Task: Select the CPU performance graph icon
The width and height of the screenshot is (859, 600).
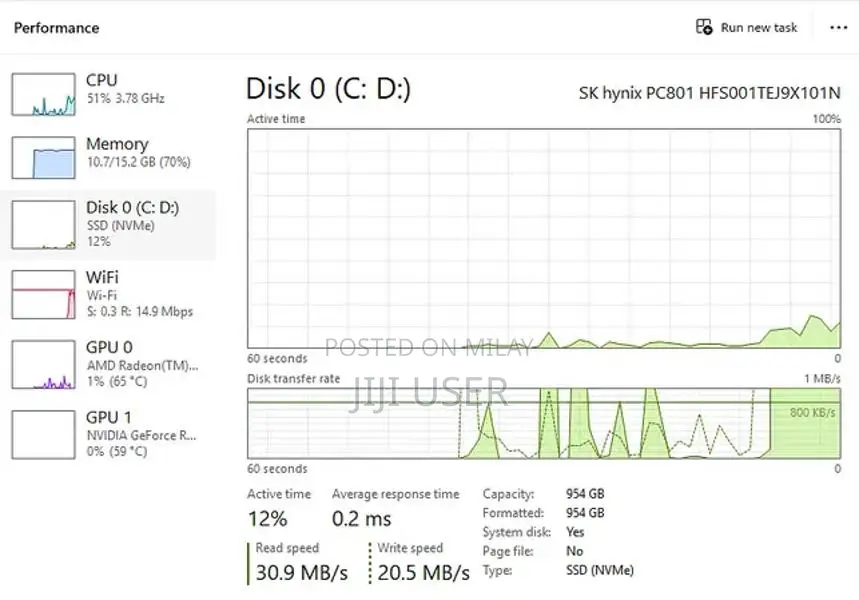Action: [x=42, y=93]
